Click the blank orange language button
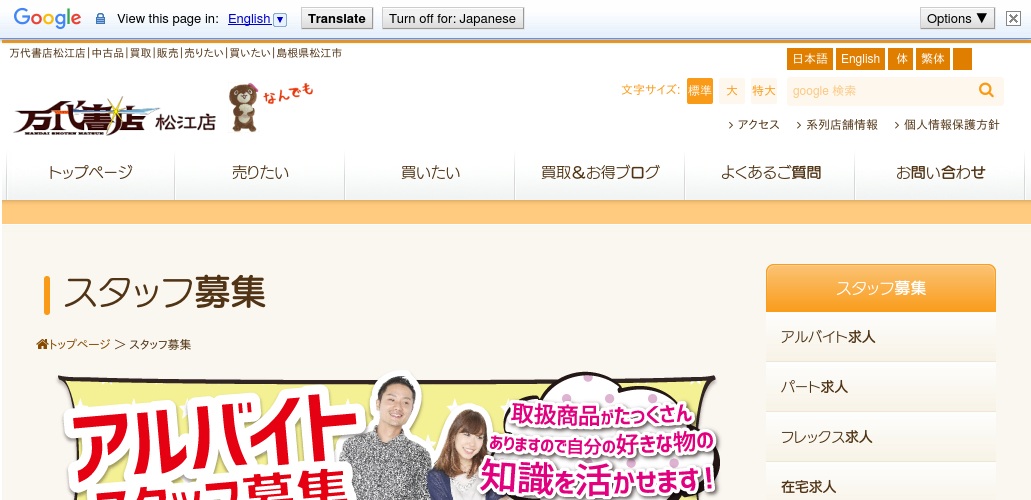1031x500 pixels. pos(962,59)
